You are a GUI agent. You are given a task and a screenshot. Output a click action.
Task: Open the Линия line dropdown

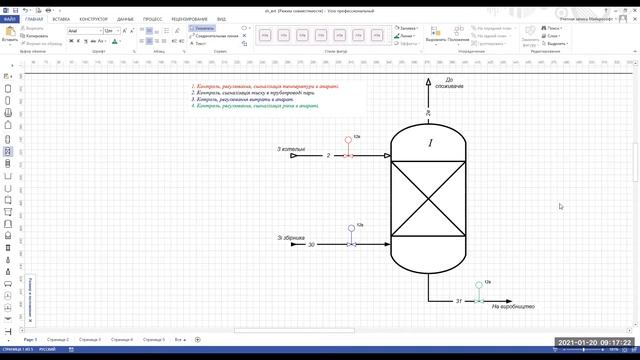[x=405, y=36]
